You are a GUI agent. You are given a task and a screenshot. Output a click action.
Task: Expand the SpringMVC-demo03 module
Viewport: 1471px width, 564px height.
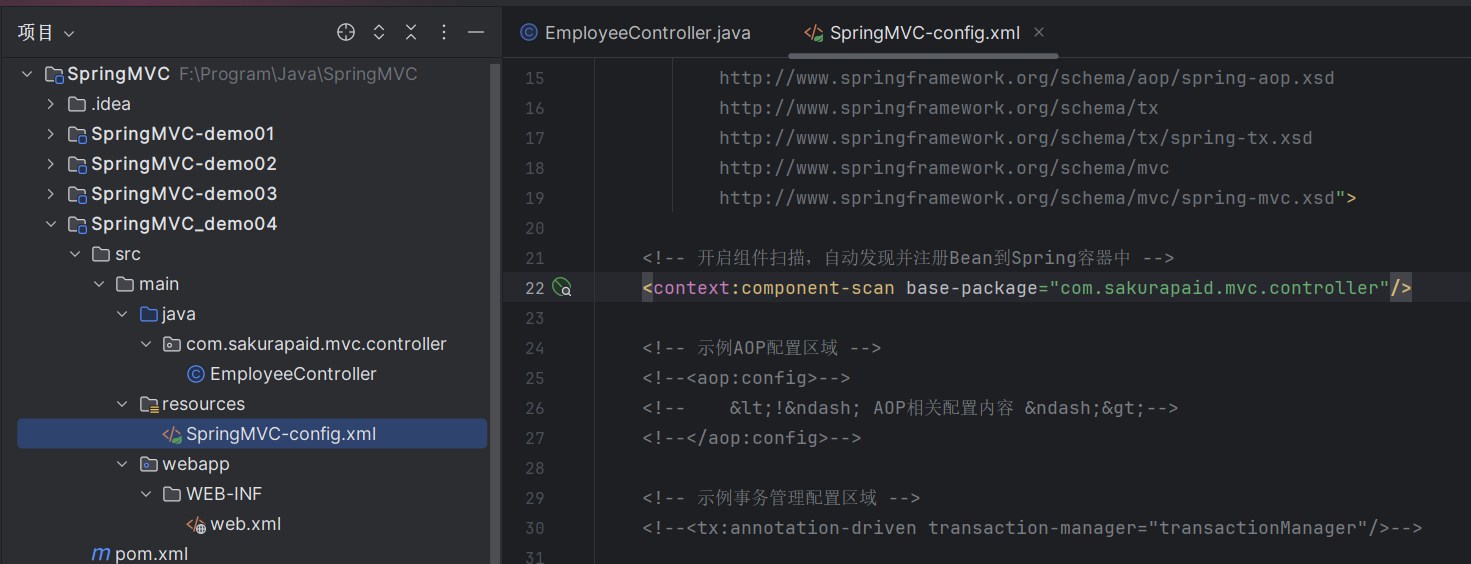point(51,194)
